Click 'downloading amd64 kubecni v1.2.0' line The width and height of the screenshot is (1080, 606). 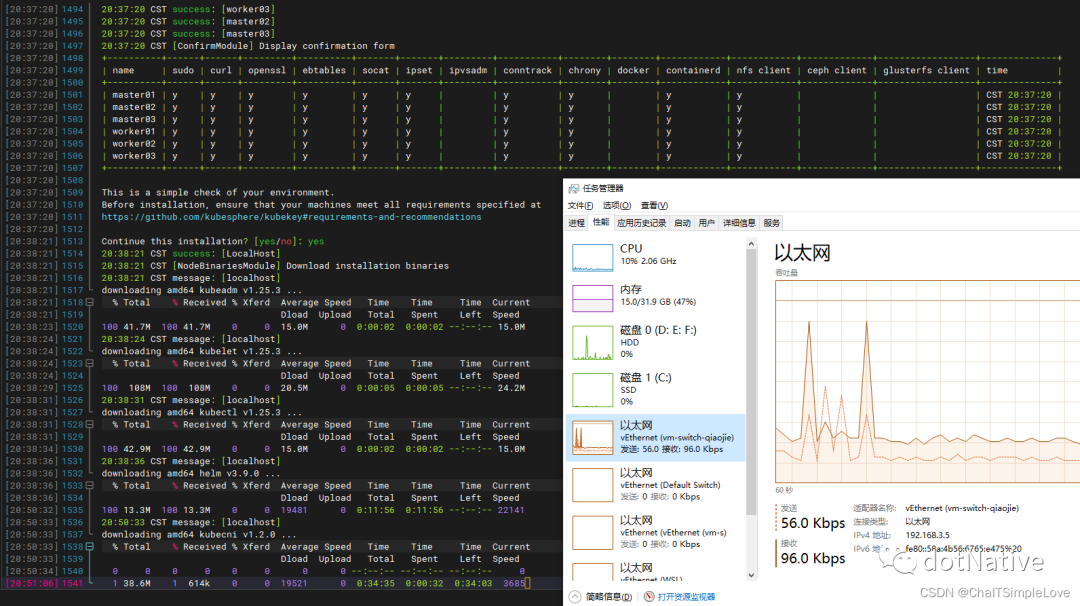coord(199,534)
